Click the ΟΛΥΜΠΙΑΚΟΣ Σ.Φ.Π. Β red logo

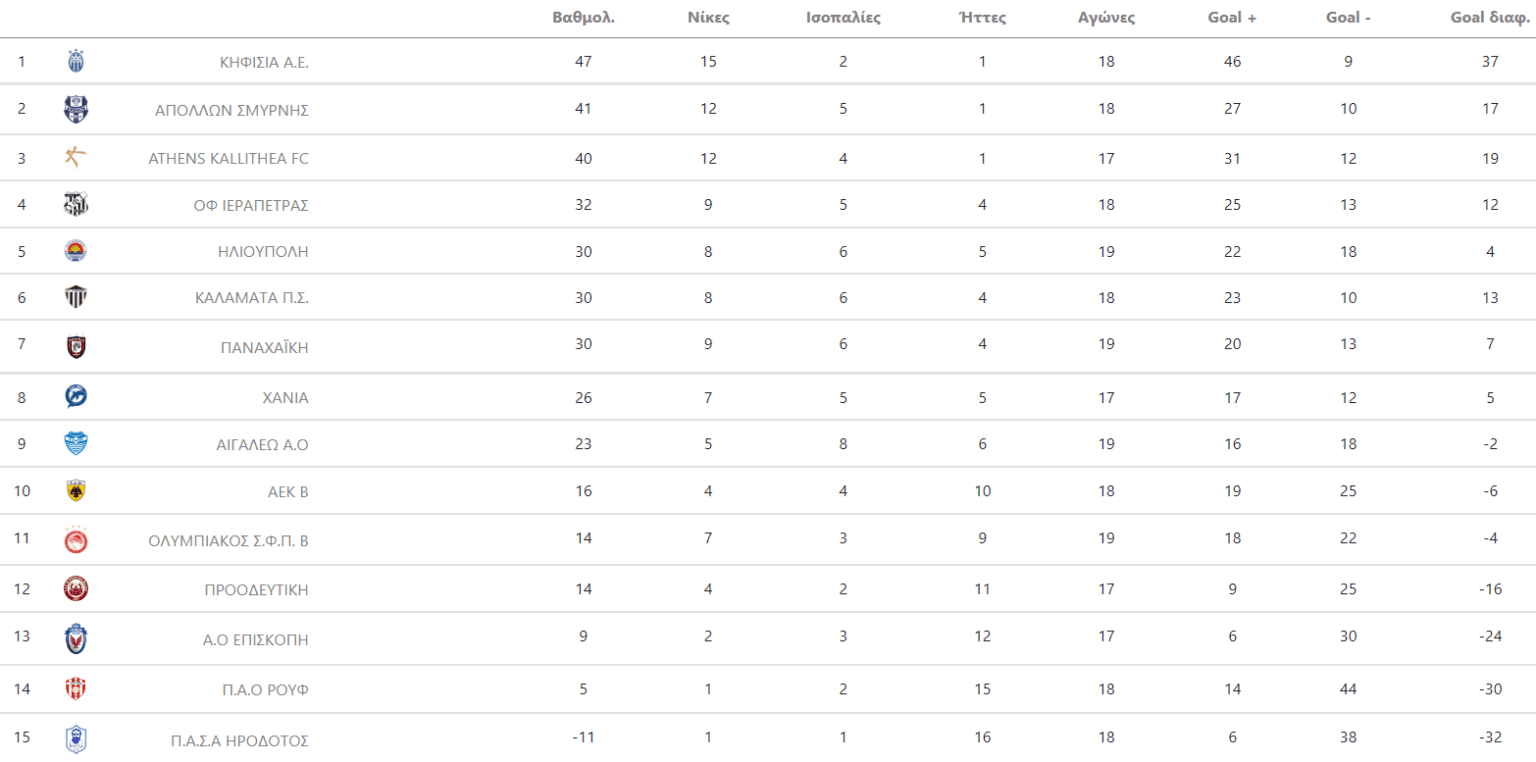[x=76, y=540]
